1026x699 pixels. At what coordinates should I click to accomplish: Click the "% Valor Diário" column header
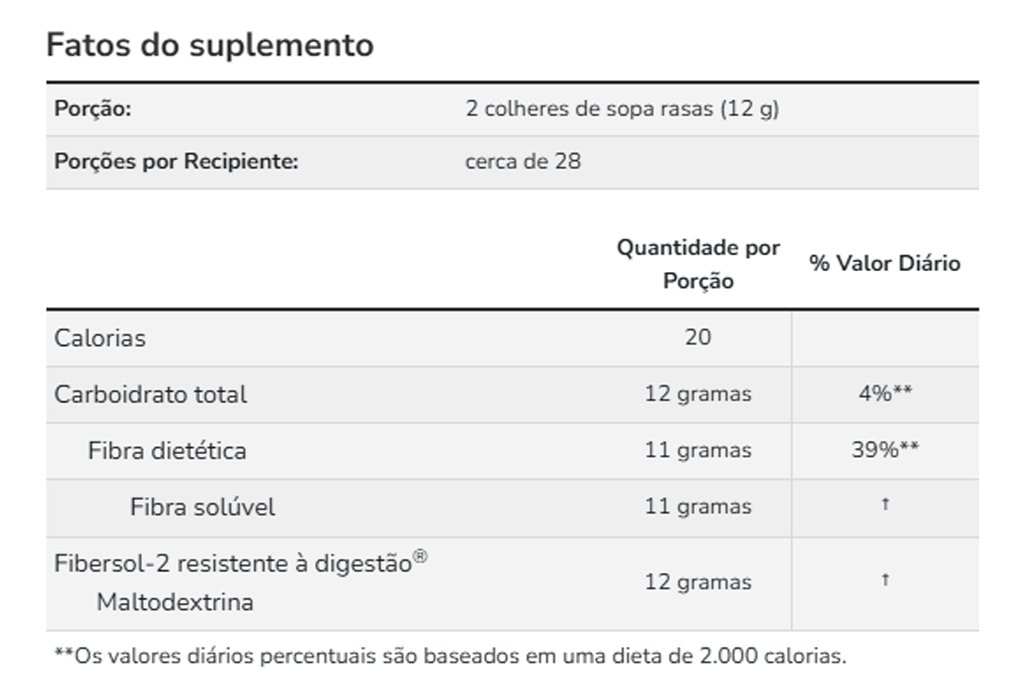pyautogui.click(x=885, y=263)
